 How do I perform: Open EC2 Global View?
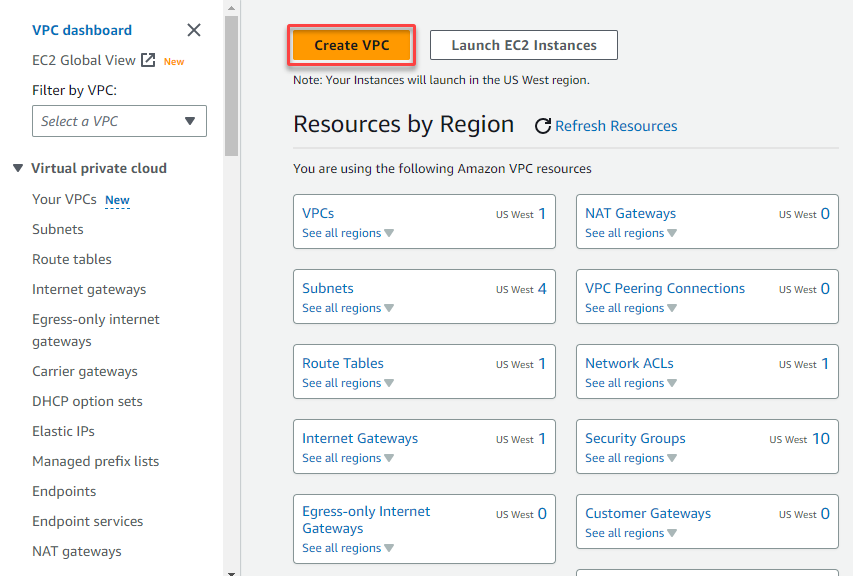[x=84, y=60]
